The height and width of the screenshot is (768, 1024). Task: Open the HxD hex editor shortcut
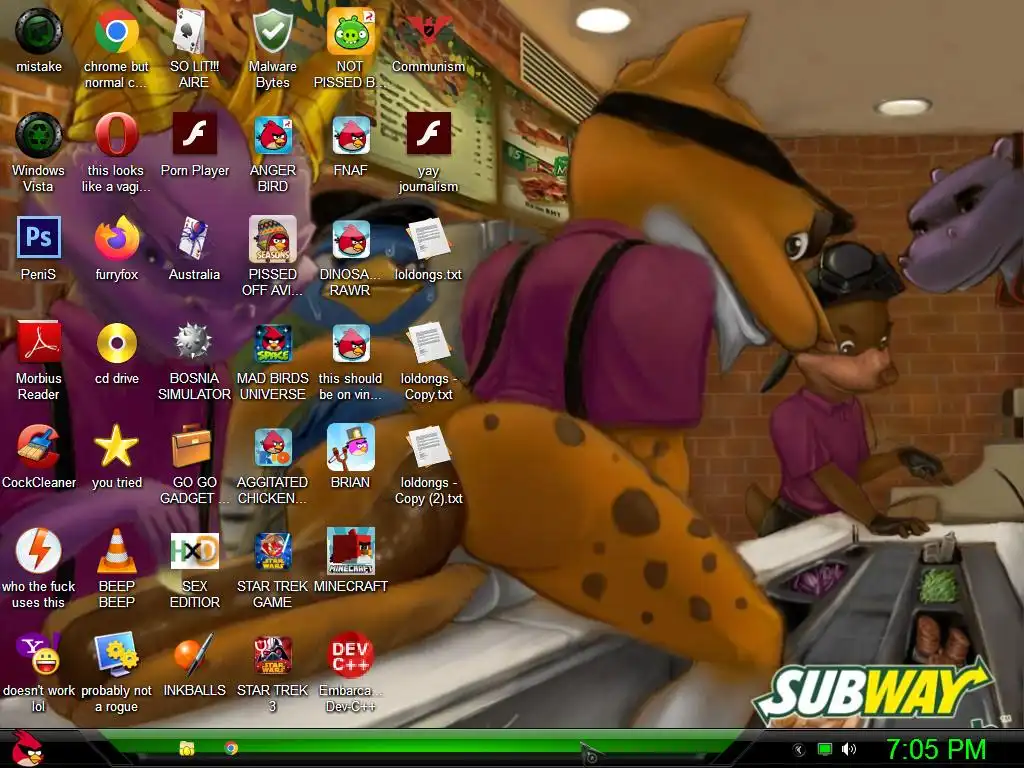click(x=194, y=551)
